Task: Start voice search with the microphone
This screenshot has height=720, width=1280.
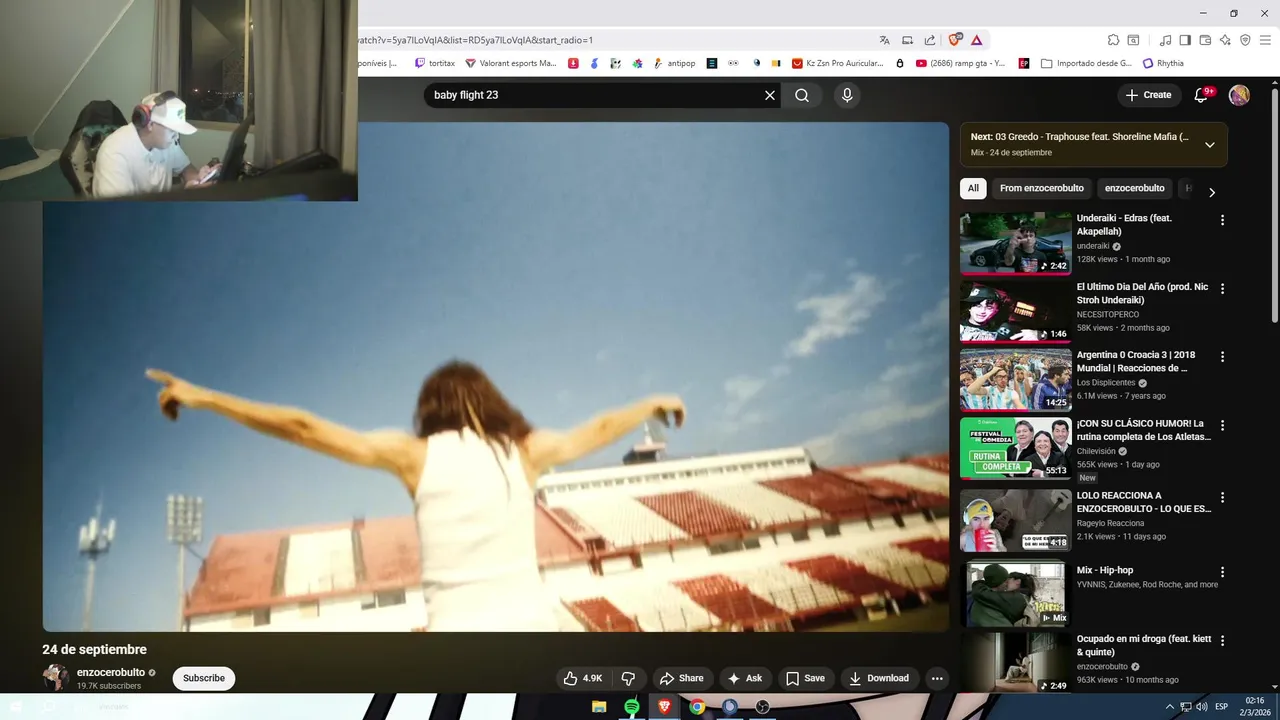Action: (x=847, y=95)
